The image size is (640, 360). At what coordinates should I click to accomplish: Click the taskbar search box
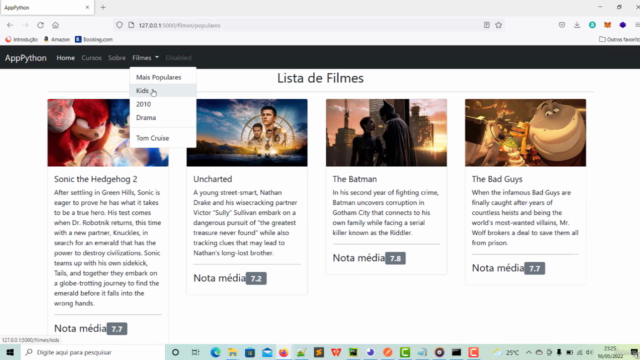point(93,352)
